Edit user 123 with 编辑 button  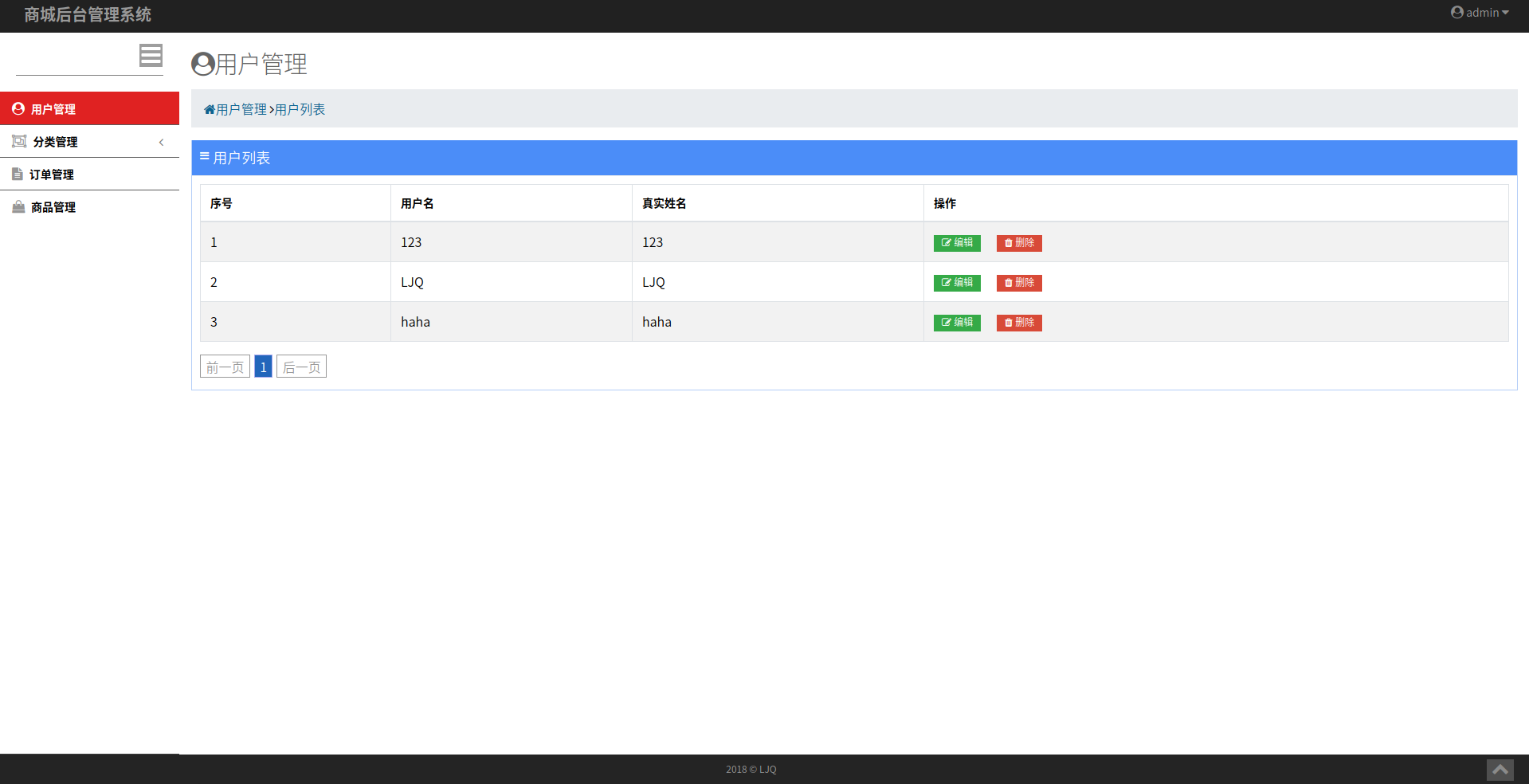point(957,243)
